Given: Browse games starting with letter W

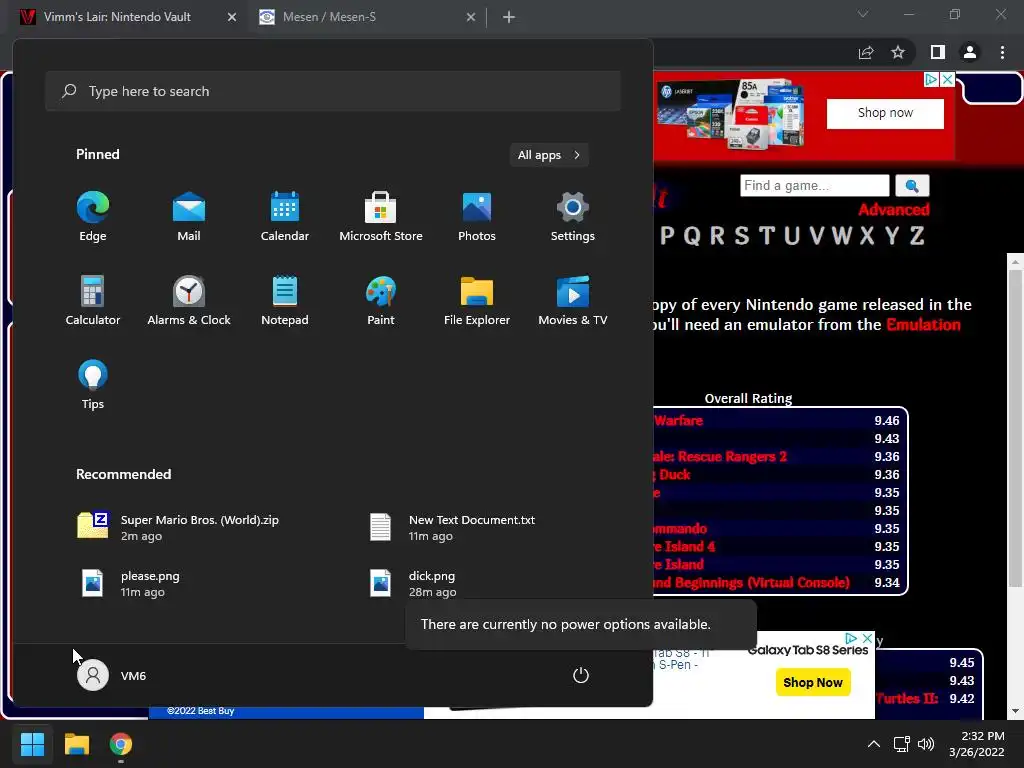Looking at the screenshot, I should click(x=841, y=236).
